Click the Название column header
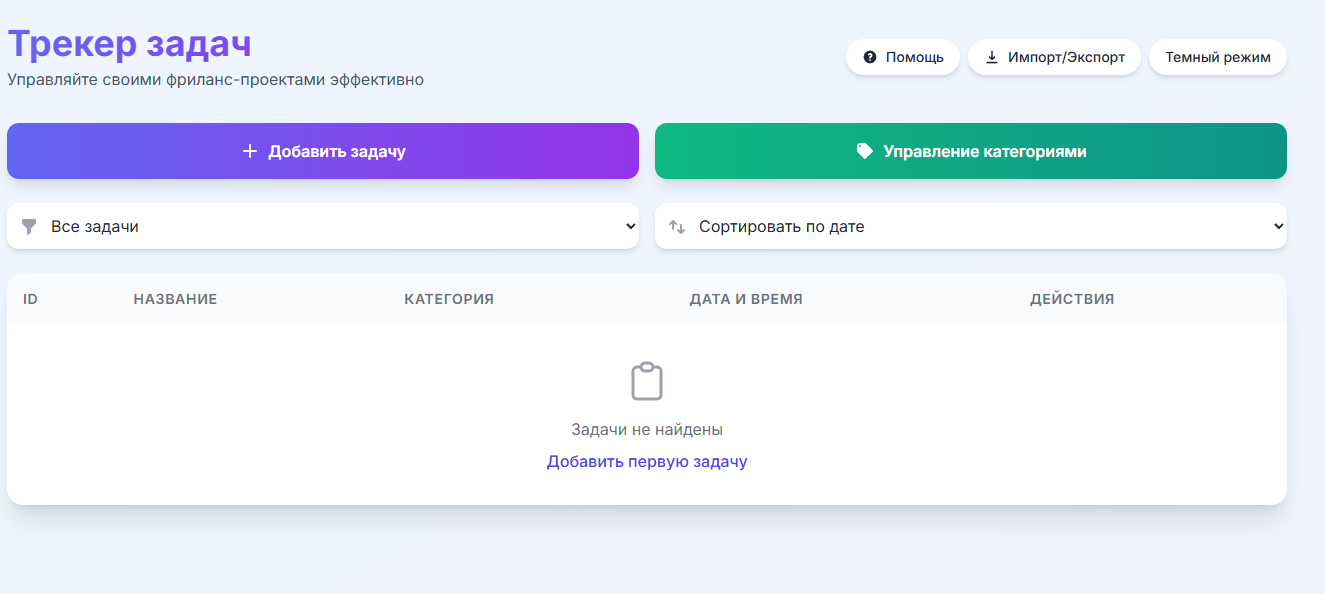 pos(175,299)
